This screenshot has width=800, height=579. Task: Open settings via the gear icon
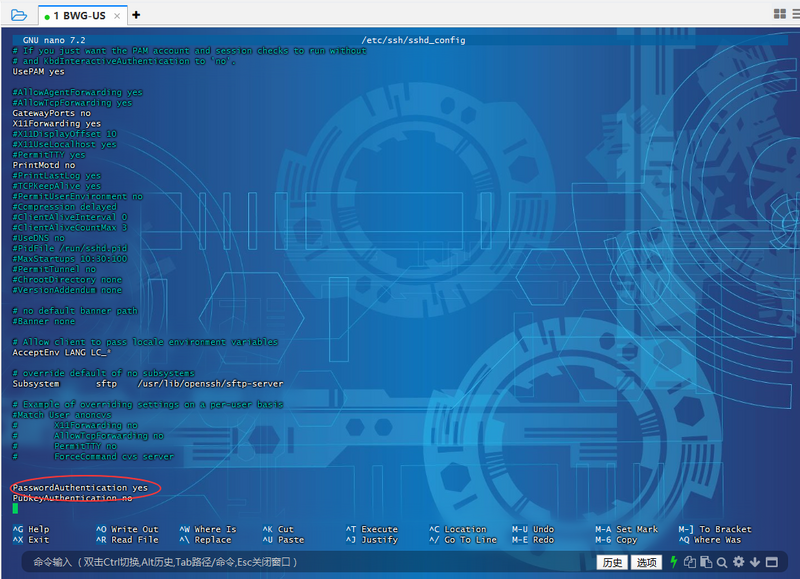point(738,561)
